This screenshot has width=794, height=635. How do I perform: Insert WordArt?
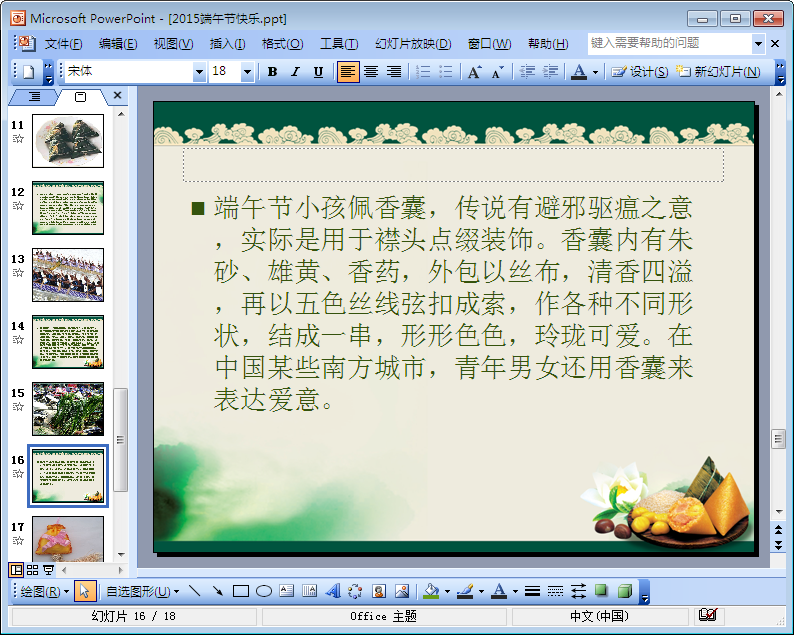click(333, 591)
